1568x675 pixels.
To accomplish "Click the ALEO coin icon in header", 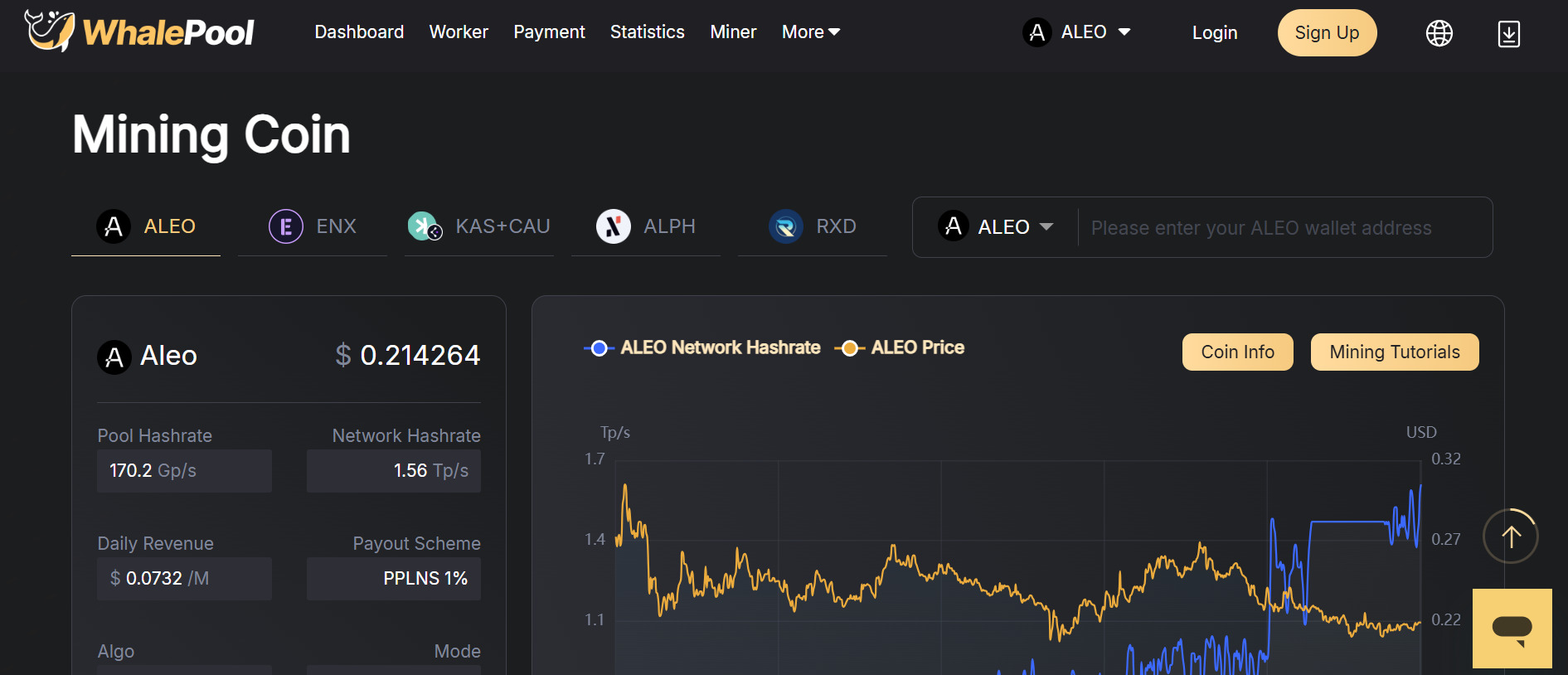I will coord(1036,32).
